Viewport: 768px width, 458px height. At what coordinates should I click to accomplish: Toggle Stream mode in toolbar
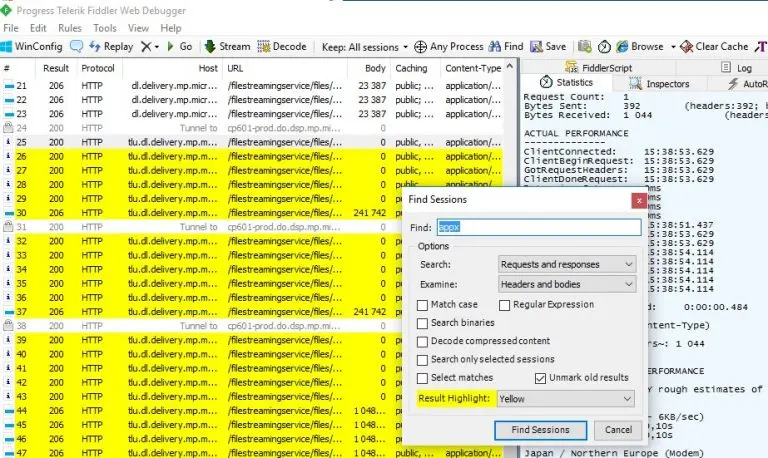click(228, 47)
